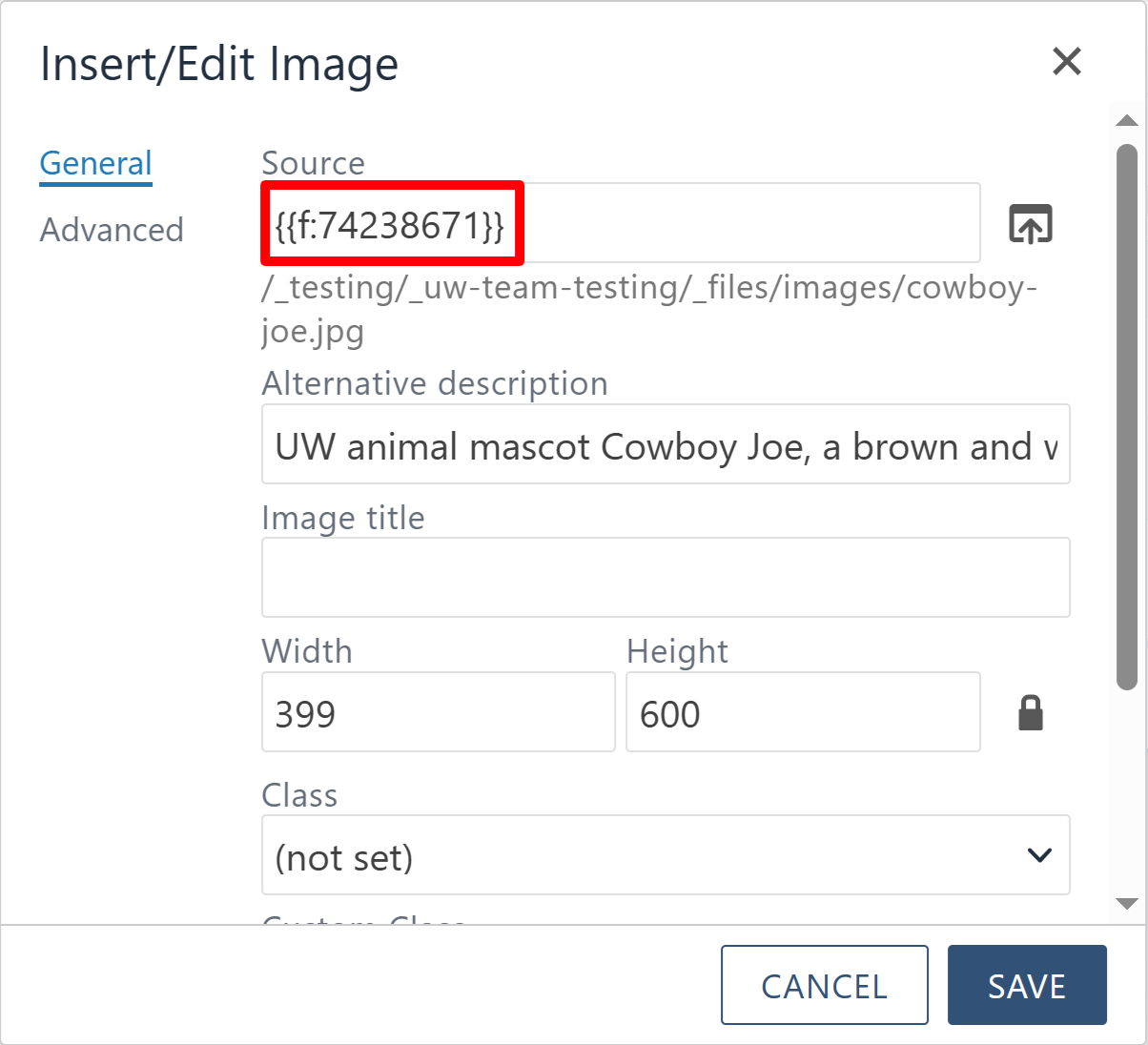This screenshot has width=1148, height=1045.
Task: Select the General tab
Action: [95, 162]
